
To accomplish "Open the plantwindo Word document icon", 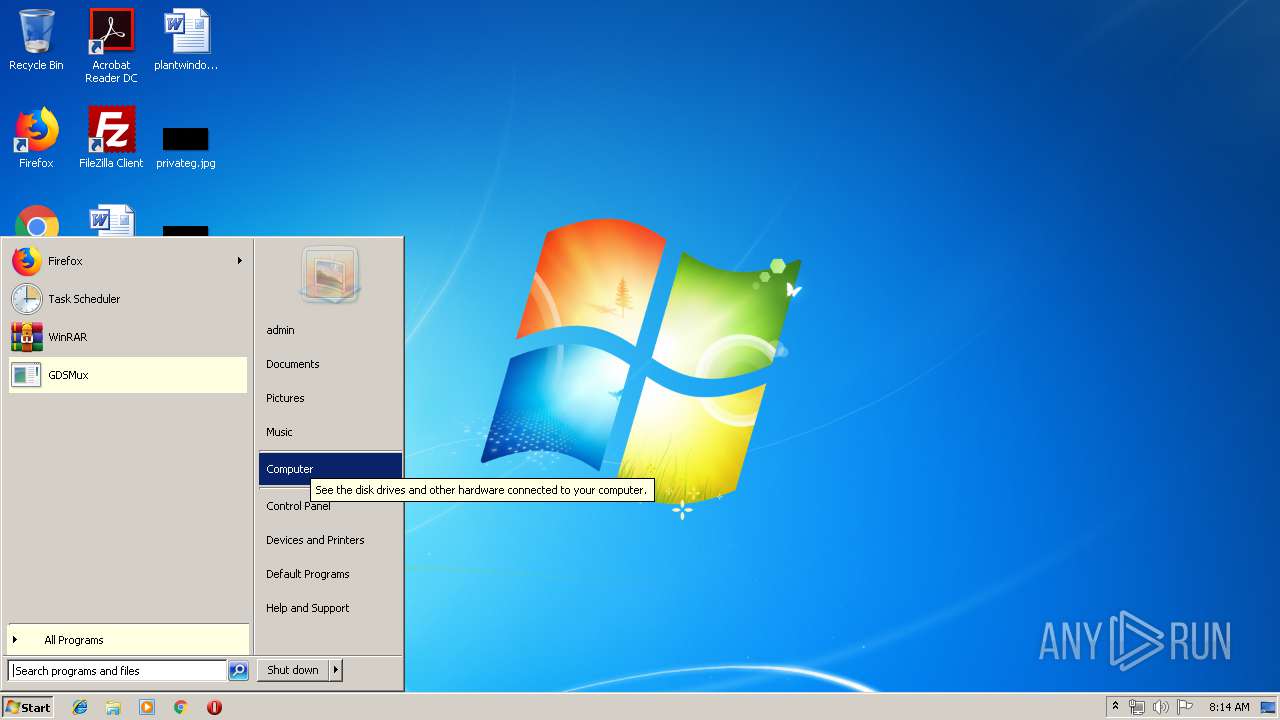I will (186, 40).
